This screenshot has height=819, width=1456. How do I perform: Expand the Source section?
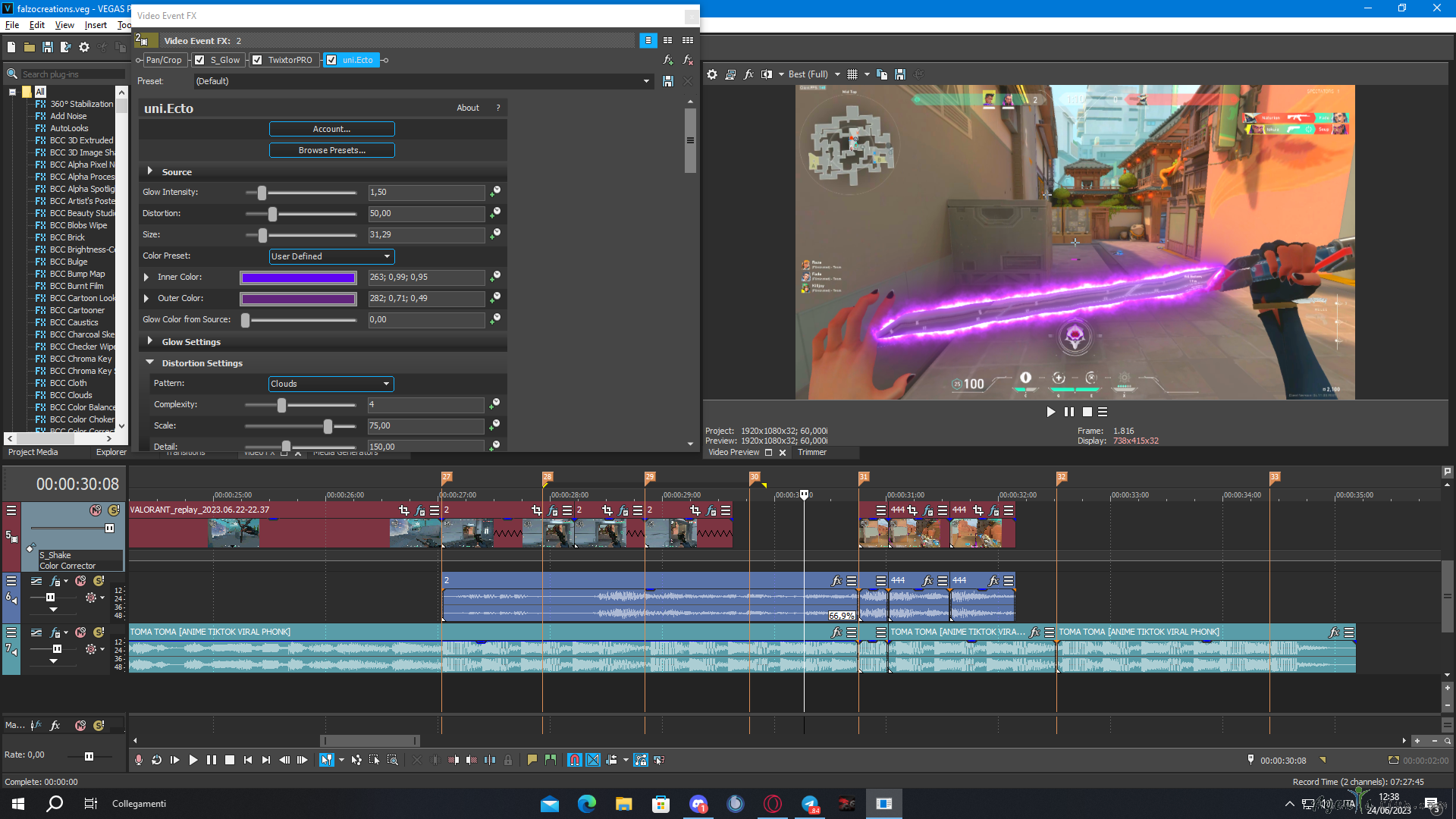[150, 172]
